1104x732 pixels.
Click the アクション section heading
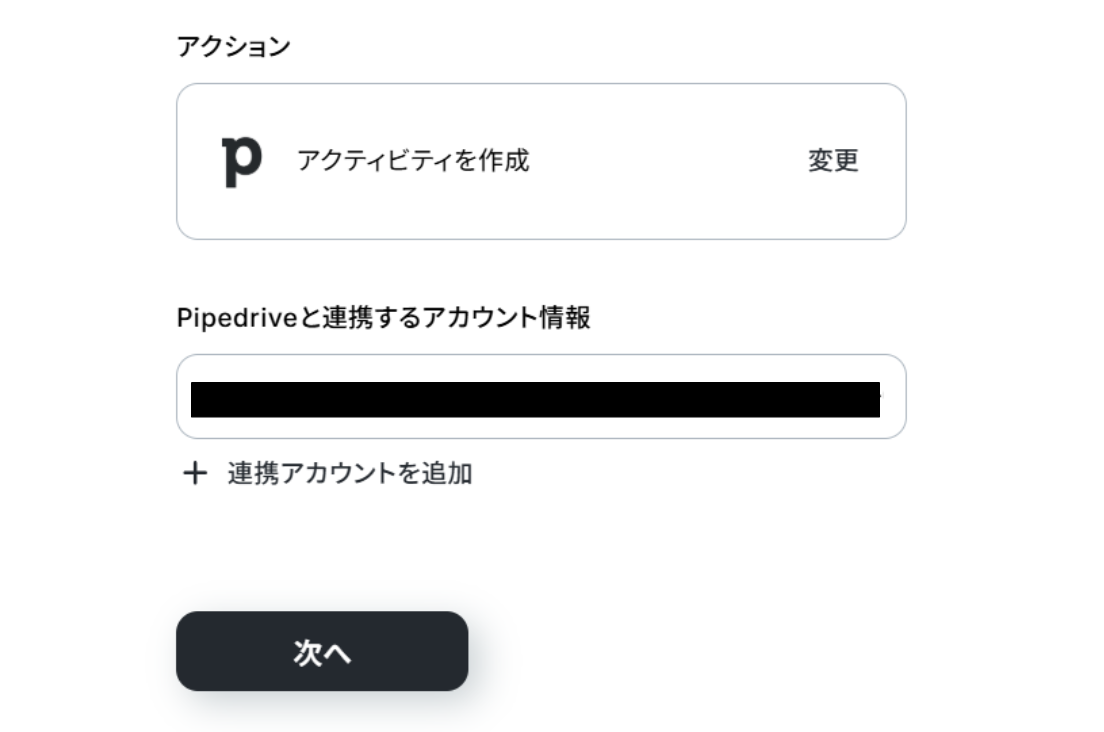coord(233,47)
